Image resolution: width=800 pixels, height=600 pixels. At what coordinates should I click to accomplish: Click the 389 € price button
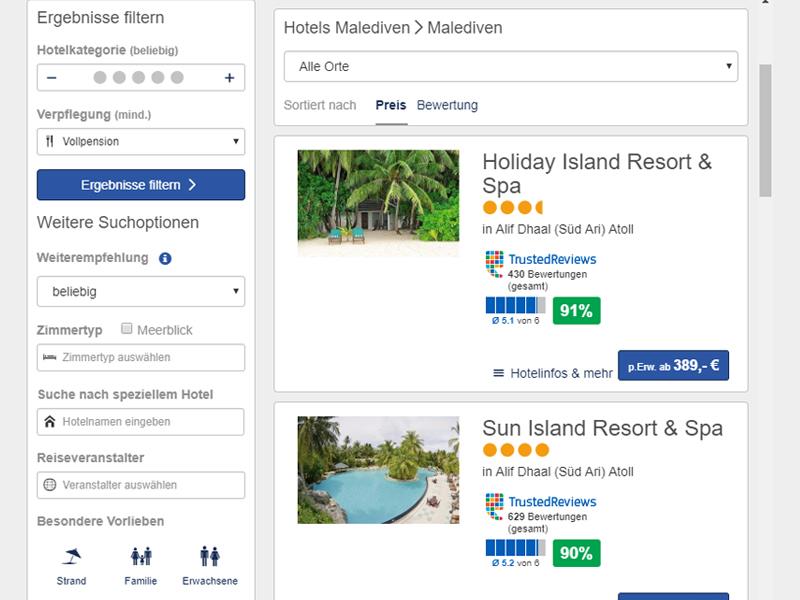click(x=673, y=366)
